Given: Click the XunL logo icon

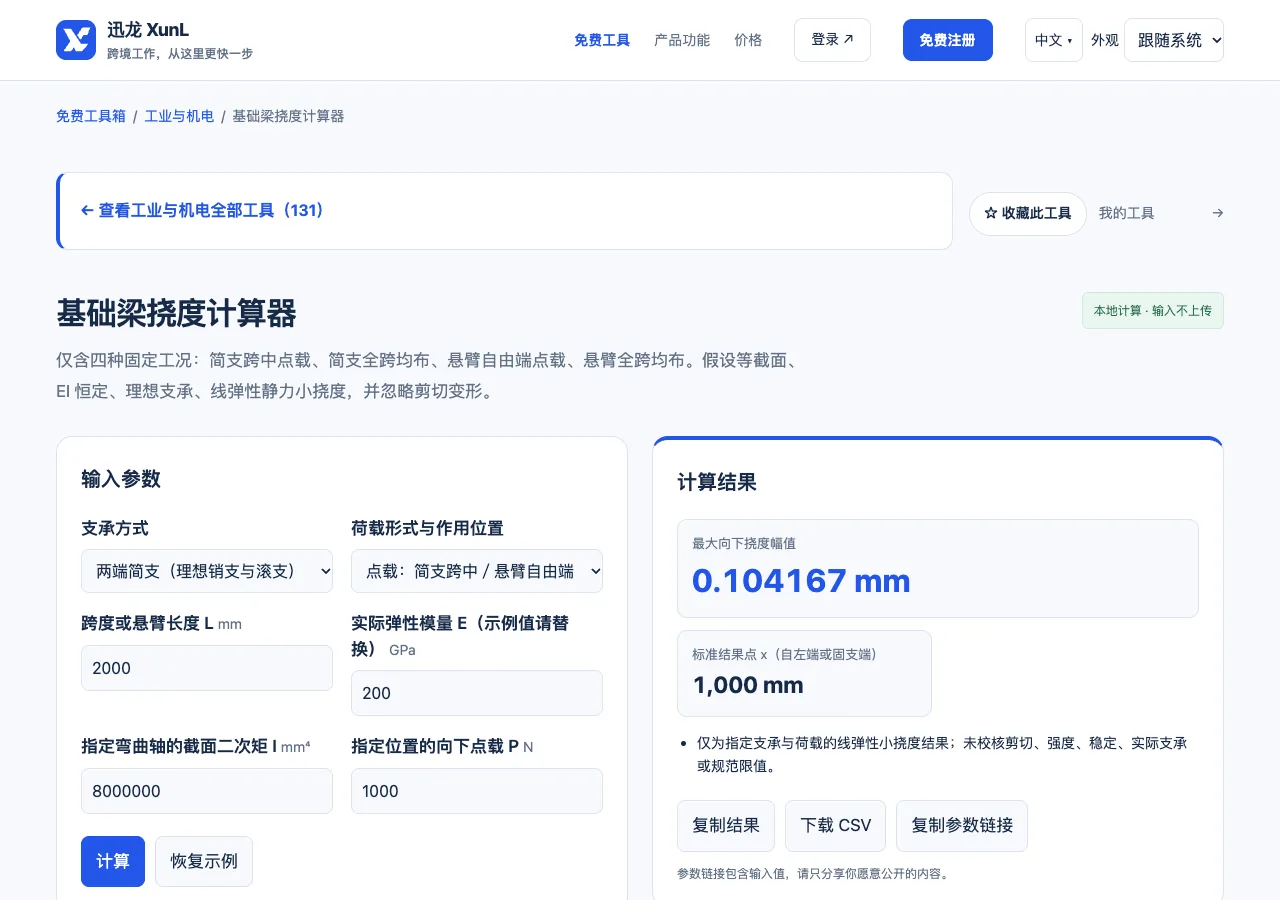Looking at the screenshot, I should coord(76,40).
